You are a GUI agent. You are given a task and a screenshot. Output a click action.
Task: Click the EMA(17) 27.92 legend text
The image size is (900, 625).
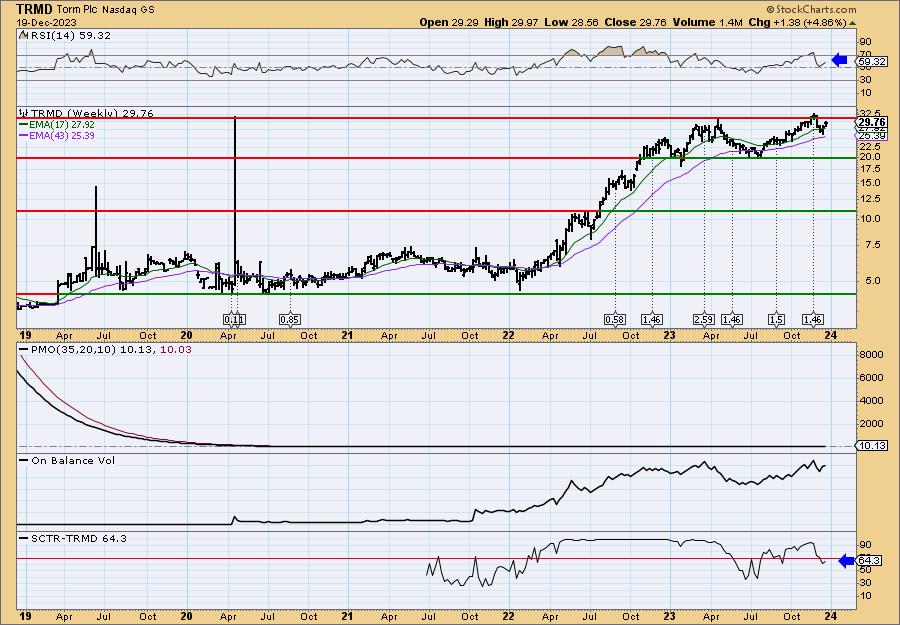coord(63,125)
